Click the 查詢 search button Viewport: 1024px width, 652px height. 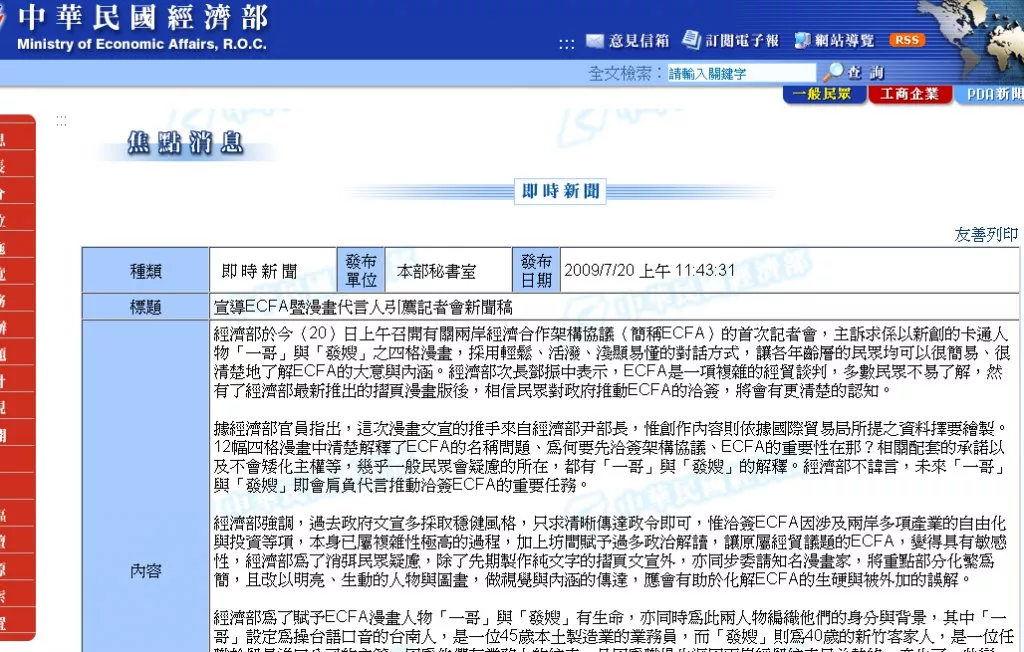click(x=865, y=72)
